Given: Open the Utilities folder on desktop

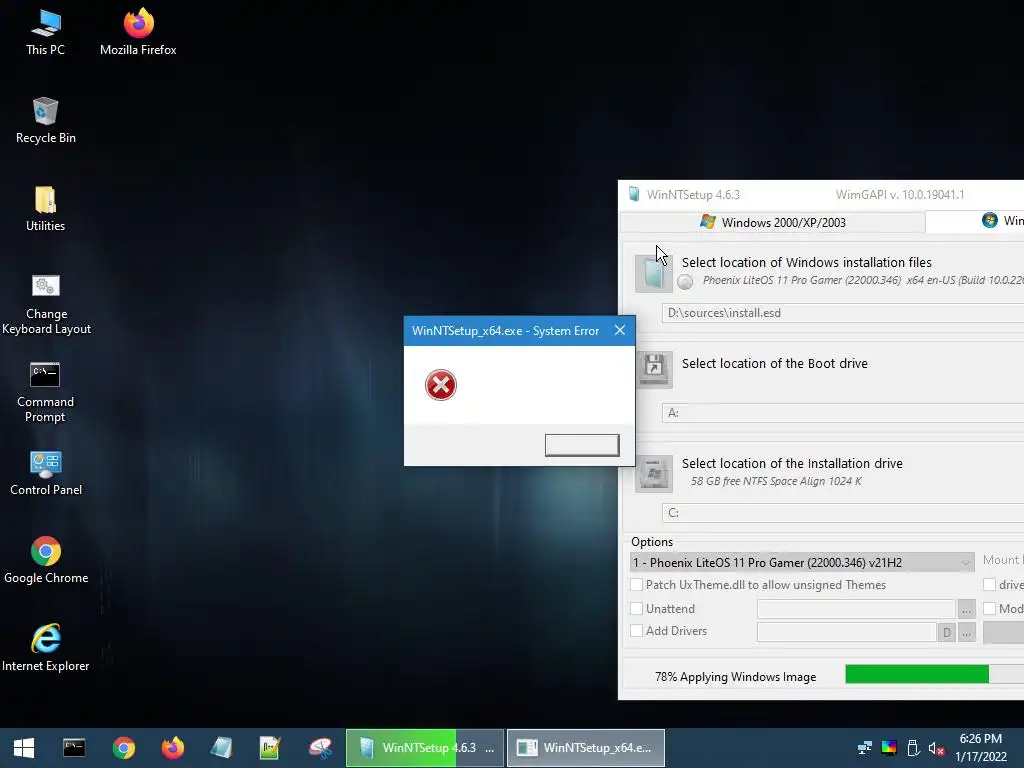Looking at the screenshot, I should coord(45,209).
